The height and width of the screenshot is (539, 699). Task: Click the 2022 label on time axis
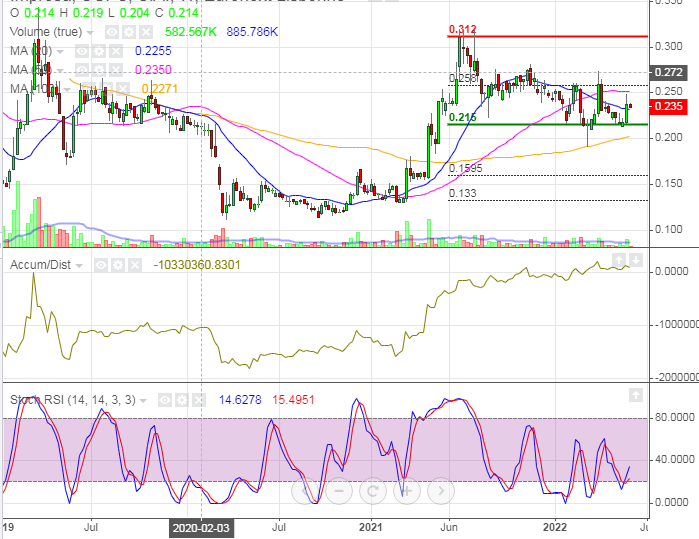coord(555,527)
